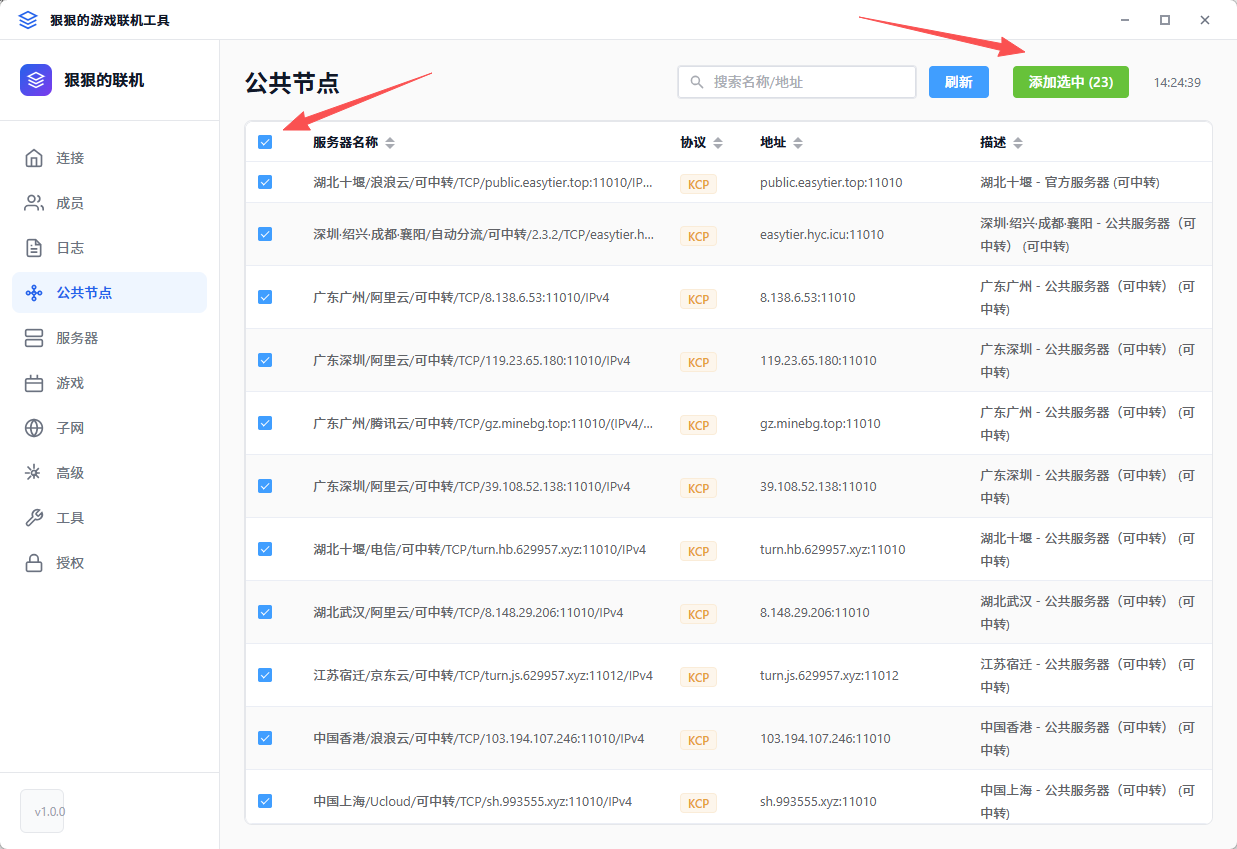This screenshot has height=849, width=1237.
Task: Sort by the 地址 column arrows
Action: pyautogui.click(x=798, y=143)
